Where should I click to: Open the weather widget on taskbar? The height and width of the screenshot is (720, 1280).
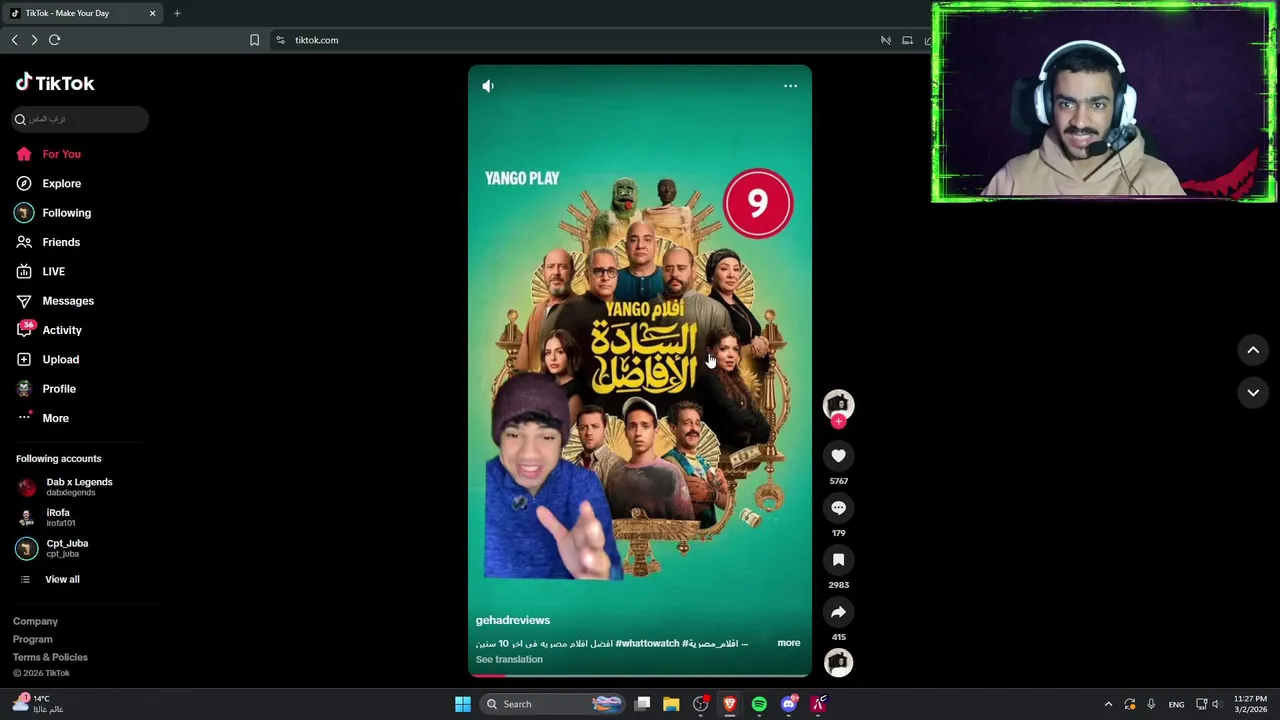coord(38,704)
